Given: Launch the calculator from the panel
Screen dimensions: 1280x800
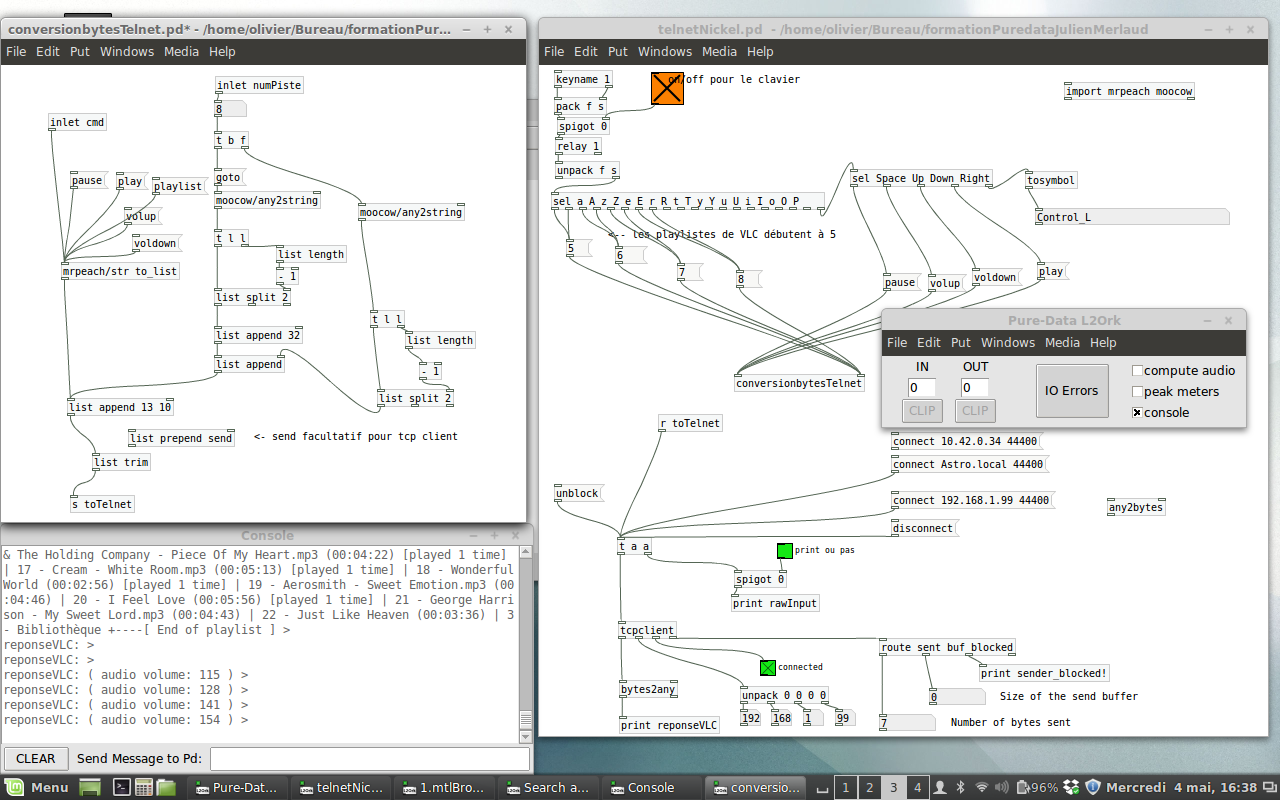Looking at the screenshot, I should [144, 787].
